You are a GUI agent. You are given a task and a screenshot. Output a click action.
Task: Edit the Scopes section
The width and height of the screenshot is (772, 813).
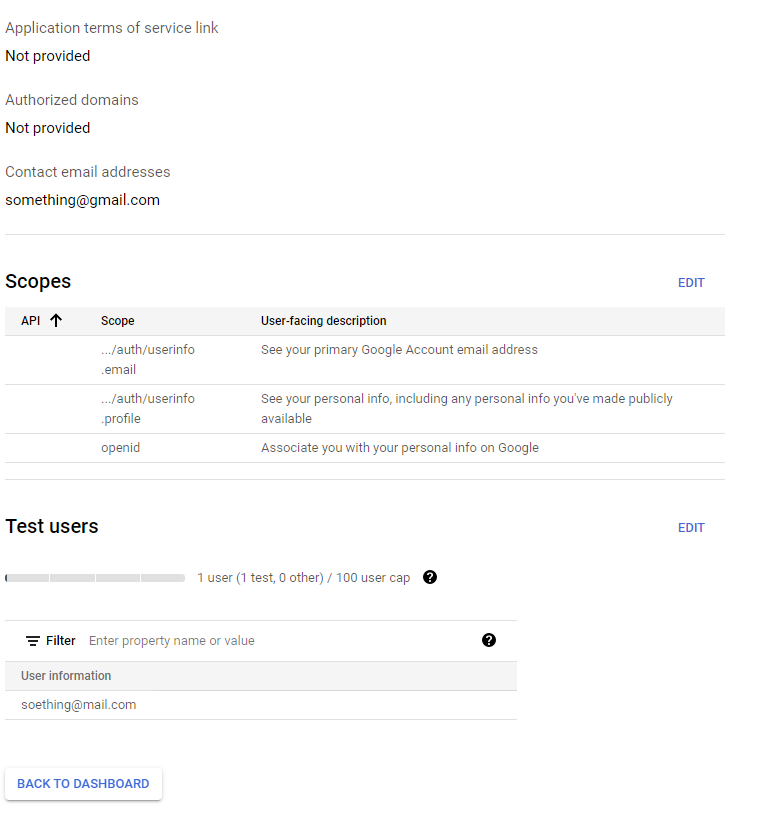point(691,283)
